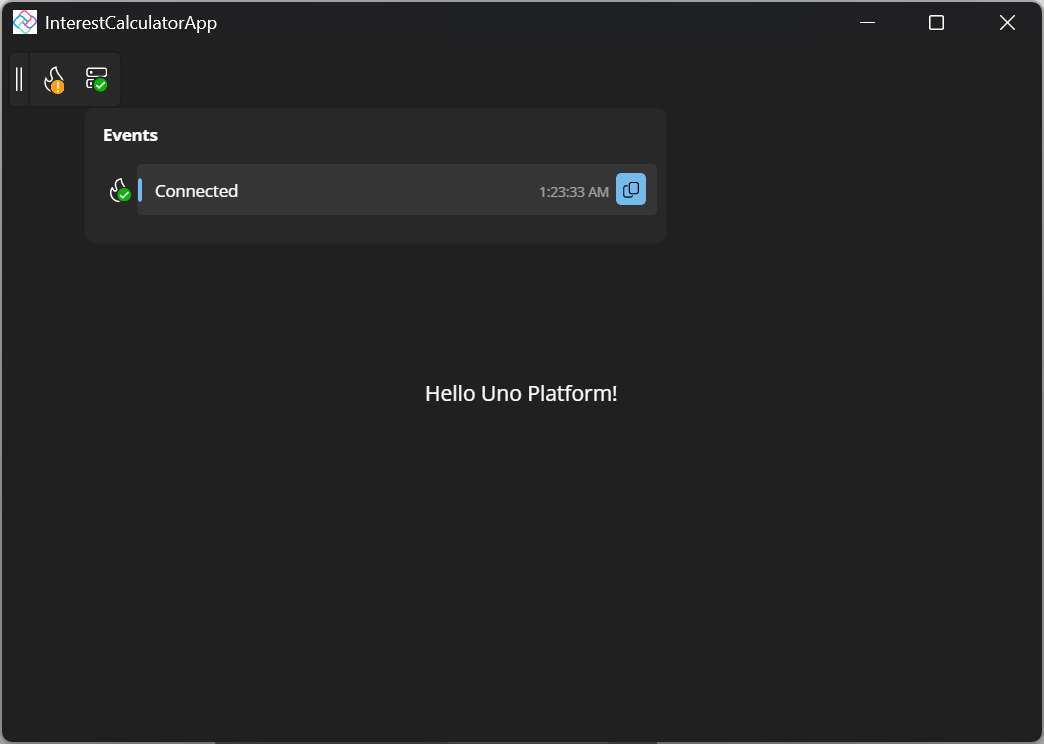1044x744 pixels.
Task: Click the green-check flame icon beside Connected
Action: tap(120, 190)
